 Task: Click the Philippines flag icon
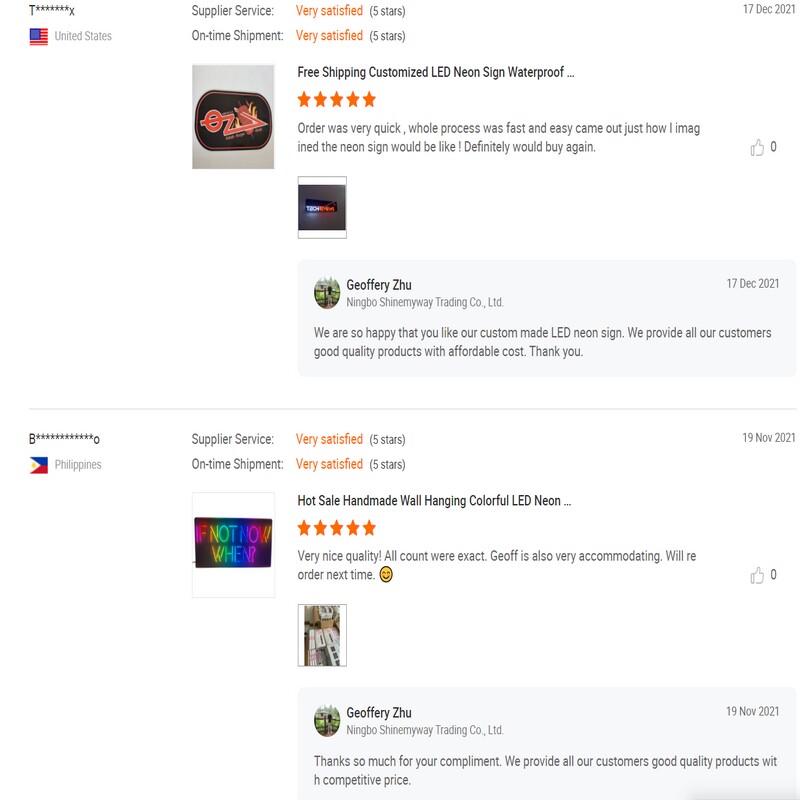click(x=39, y=465)
